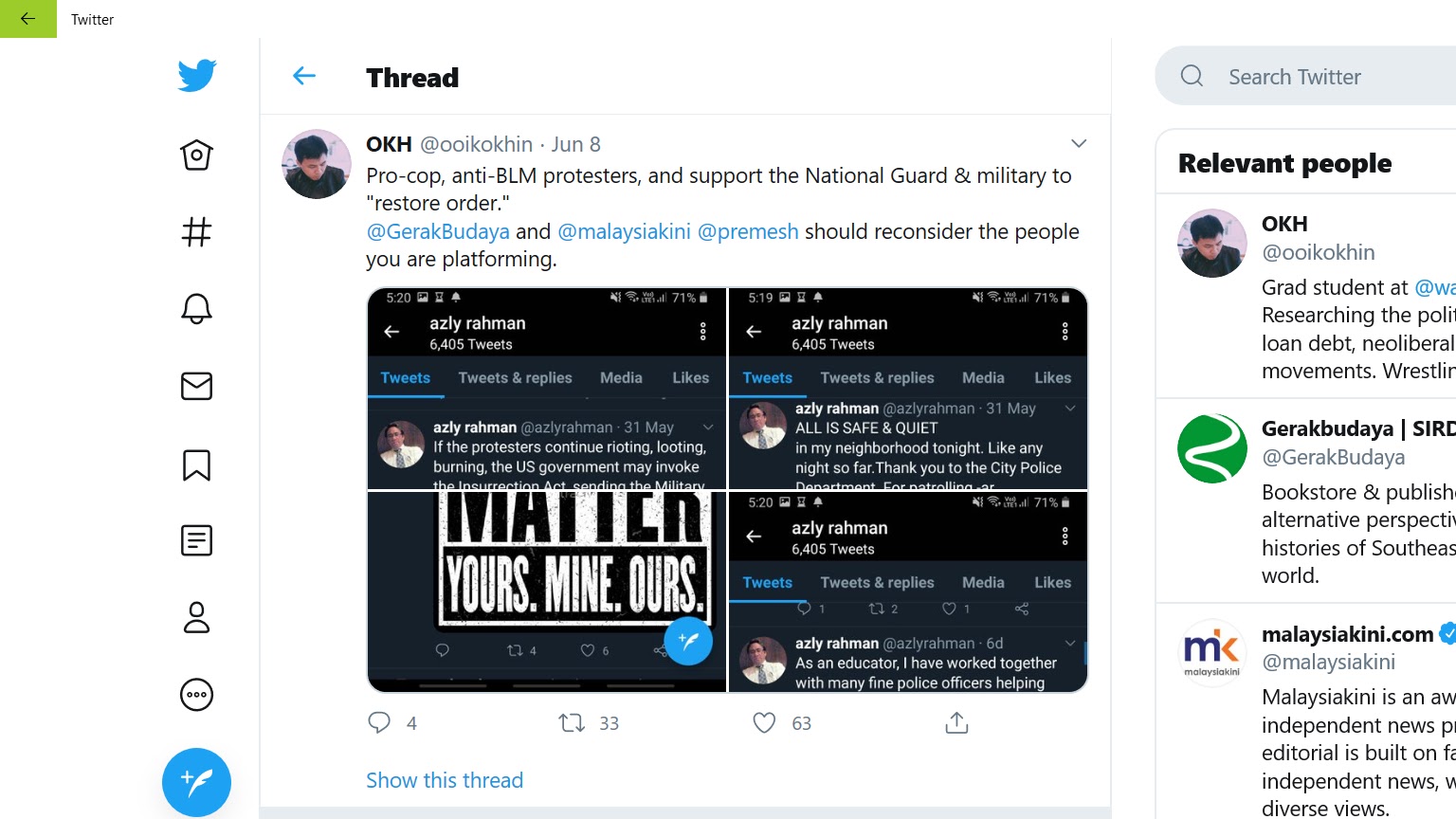Viewport: 1456px width, 819px height.
Task: Share the tweet via share icon
Action: [x=956, y=723]
